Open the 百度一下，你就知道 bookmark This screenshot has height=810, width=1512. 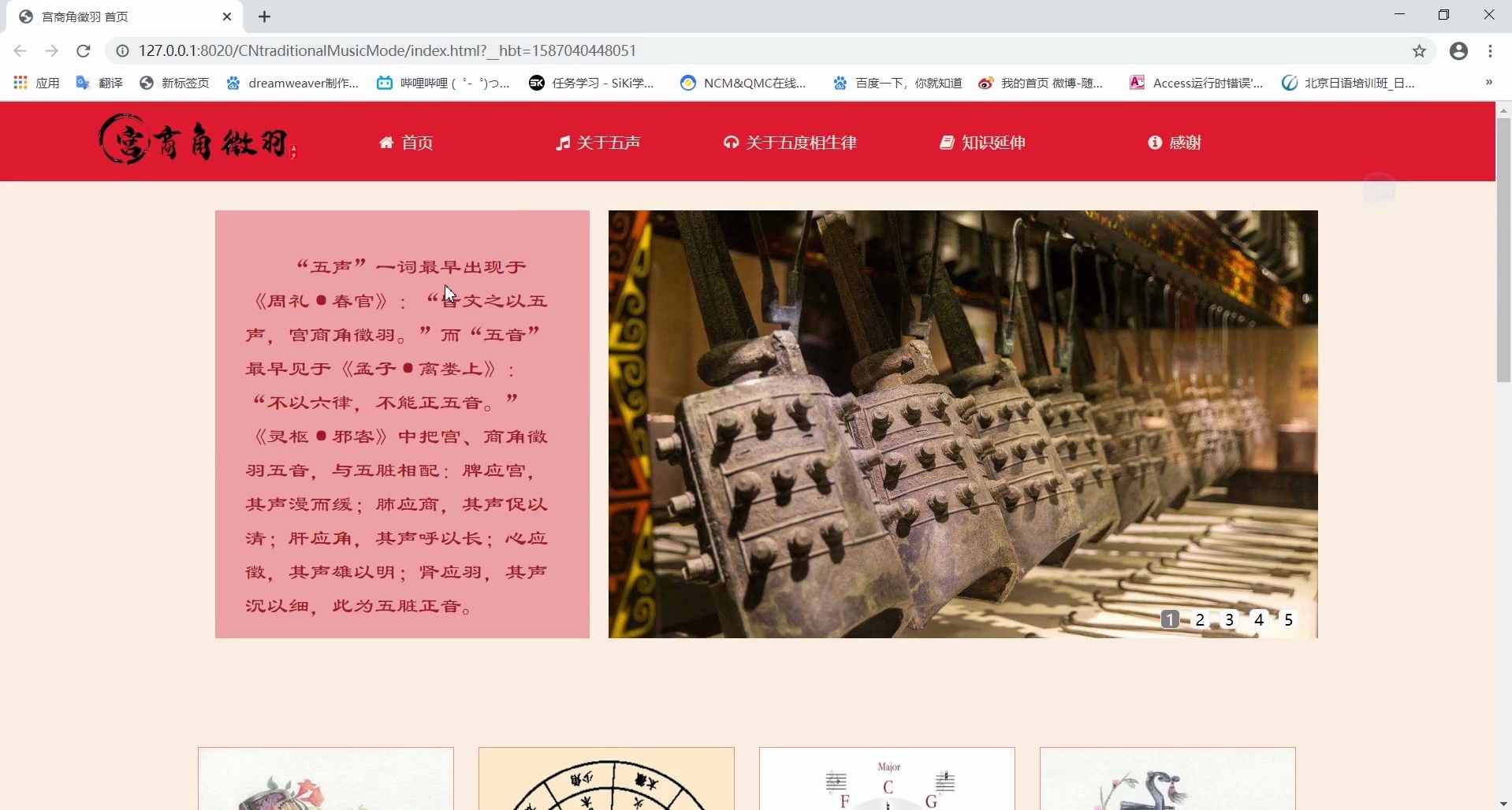click(897, 83)
